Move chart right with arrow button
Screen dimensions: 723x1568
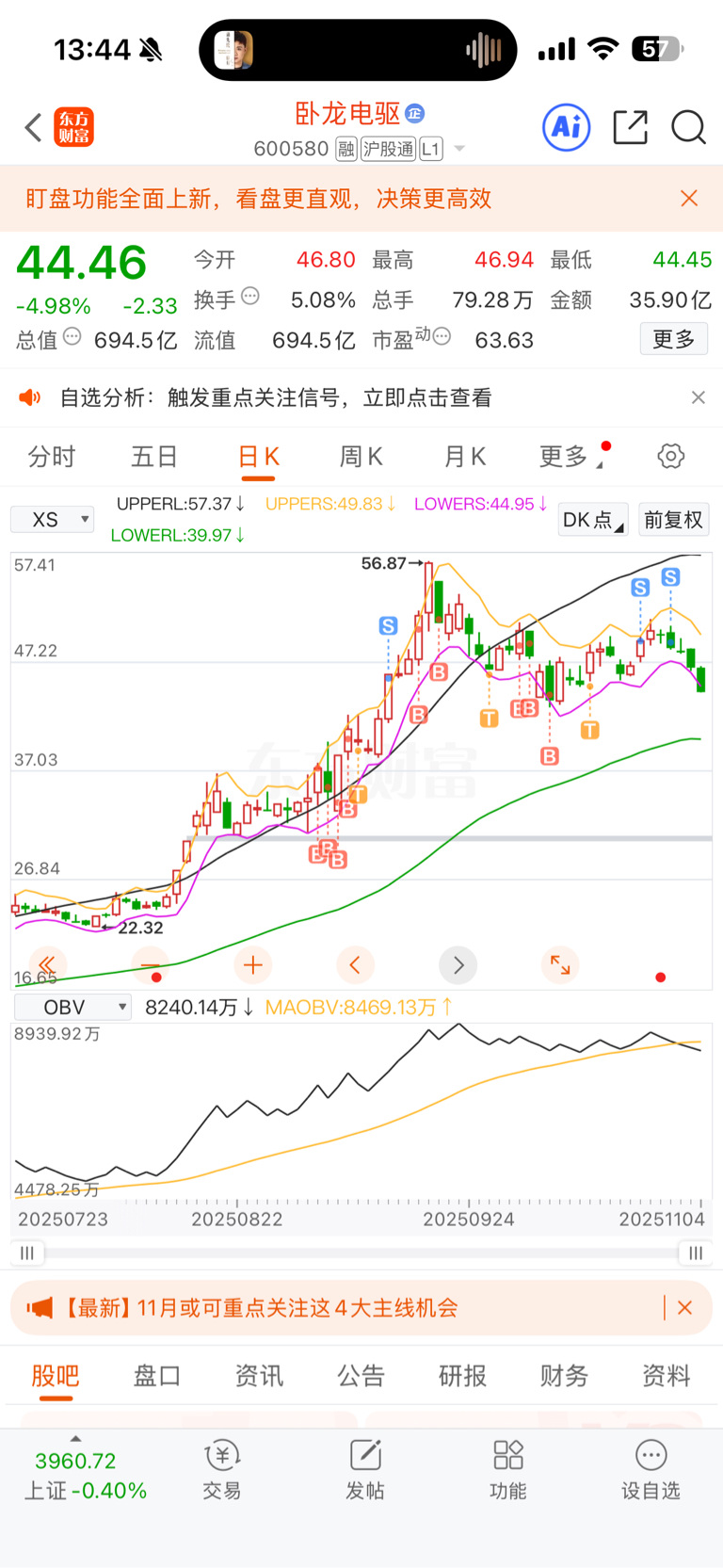coord(458,964)
